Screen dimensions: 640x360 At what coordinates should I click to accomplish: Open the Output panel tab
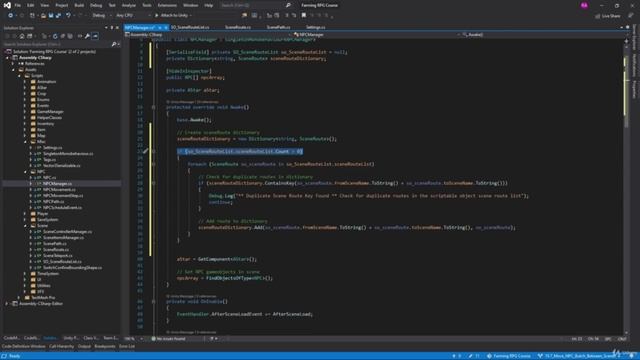84,347
